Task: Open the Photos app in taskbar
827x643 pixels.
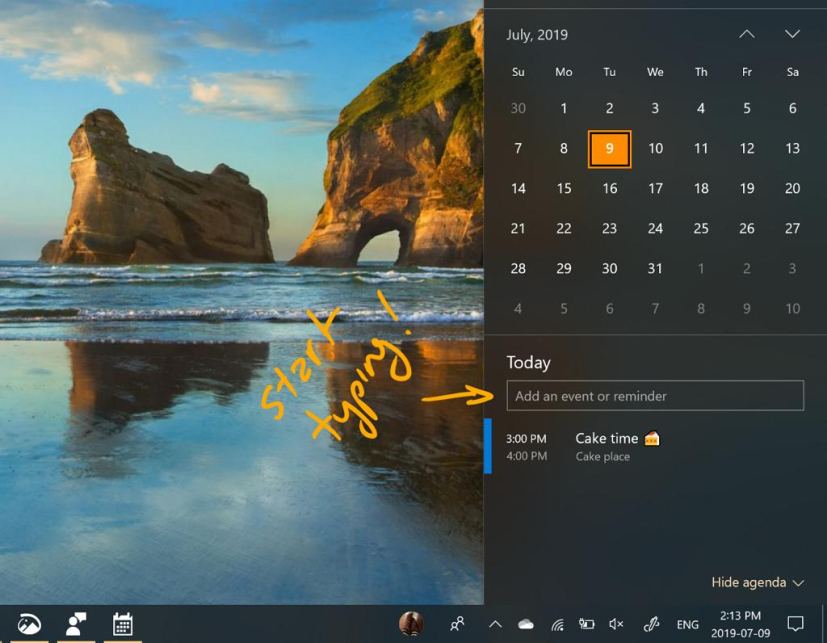Action: (30, 624)
